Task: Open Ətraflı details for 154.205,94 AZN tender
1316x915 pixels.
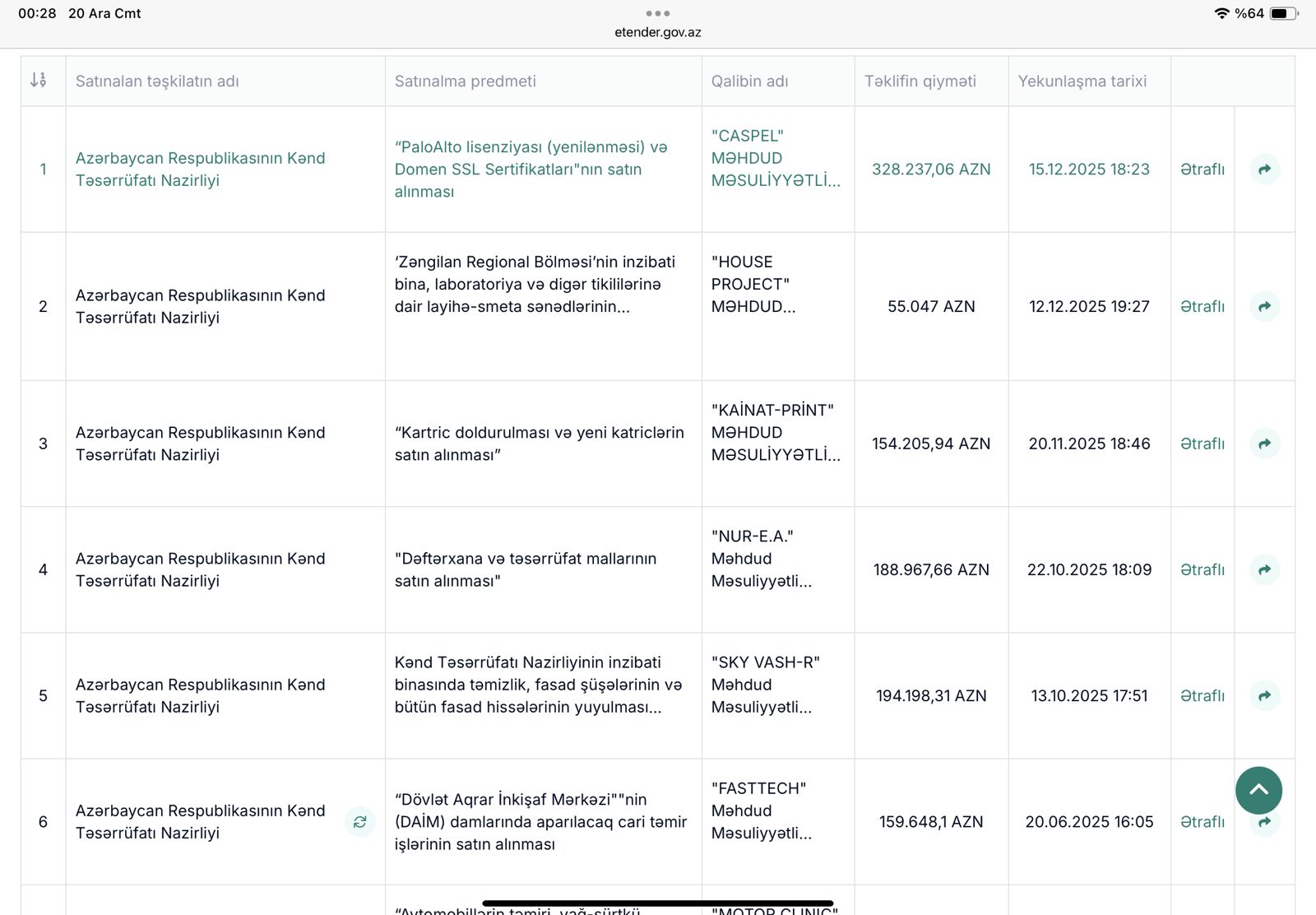Action: 1202,444
